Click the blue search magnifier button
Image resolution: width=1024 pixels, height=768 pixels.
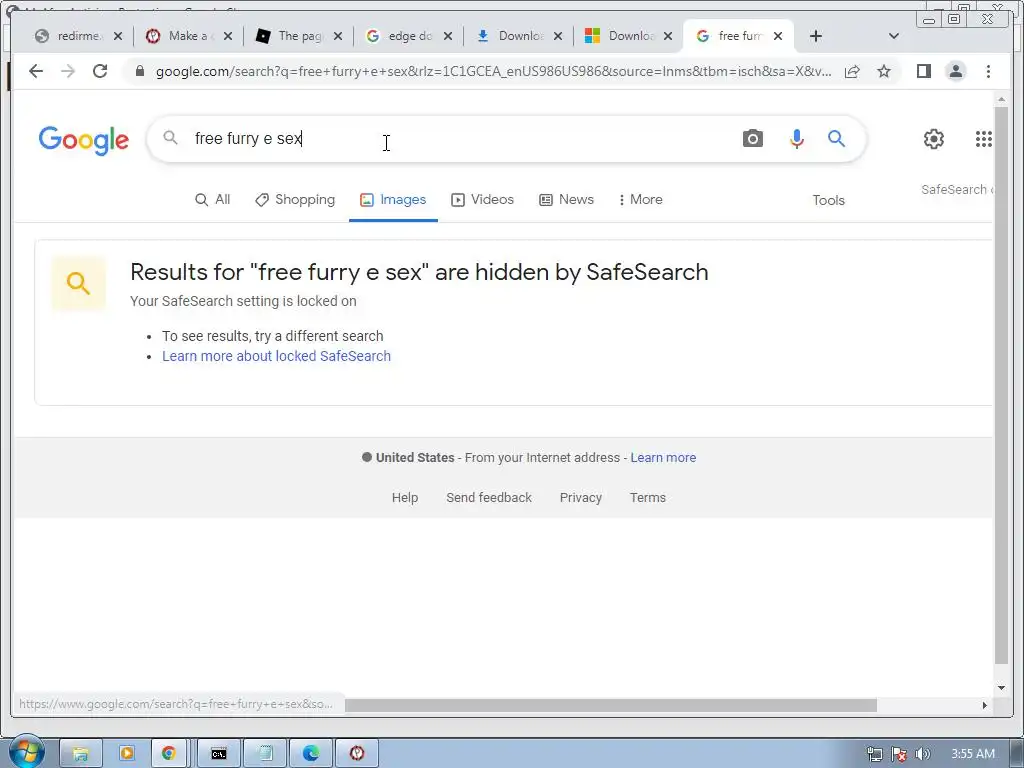tap(837, 138)
